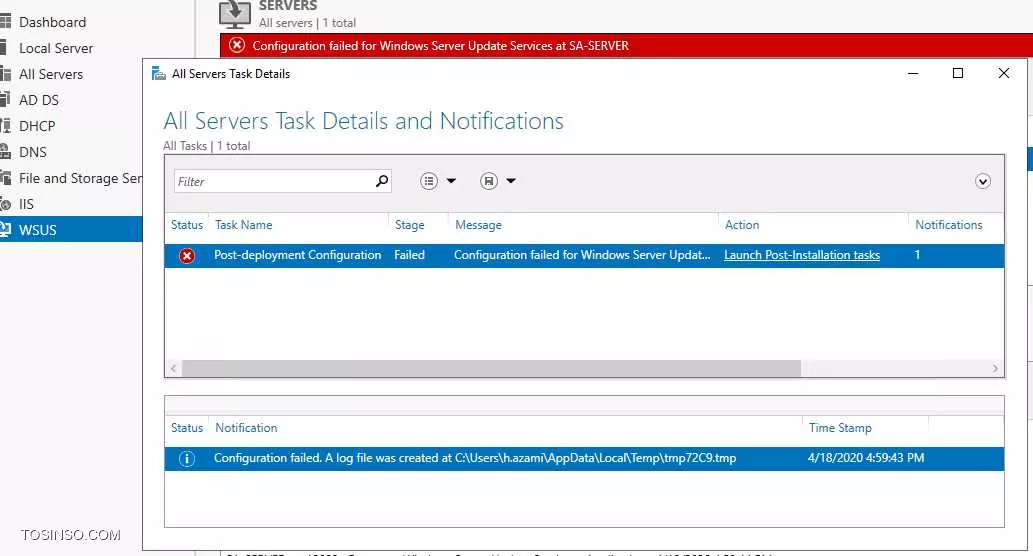Click the 4/18/2020 4:59:43 PM timestamp

click(866, 458)
